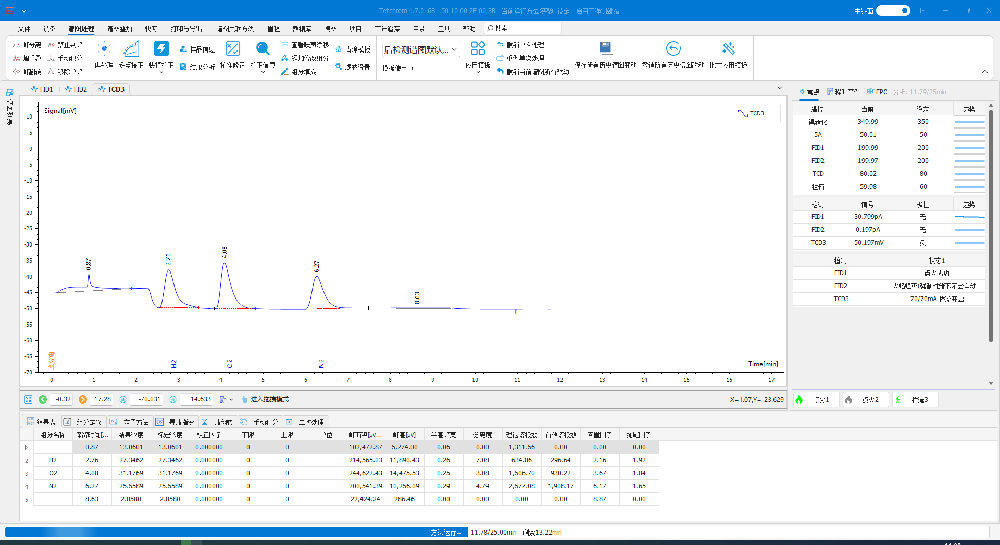Click the first numeric field beside the green arrow
Image resolution: width=1000 pixels, height=545 pixels.
62,399
